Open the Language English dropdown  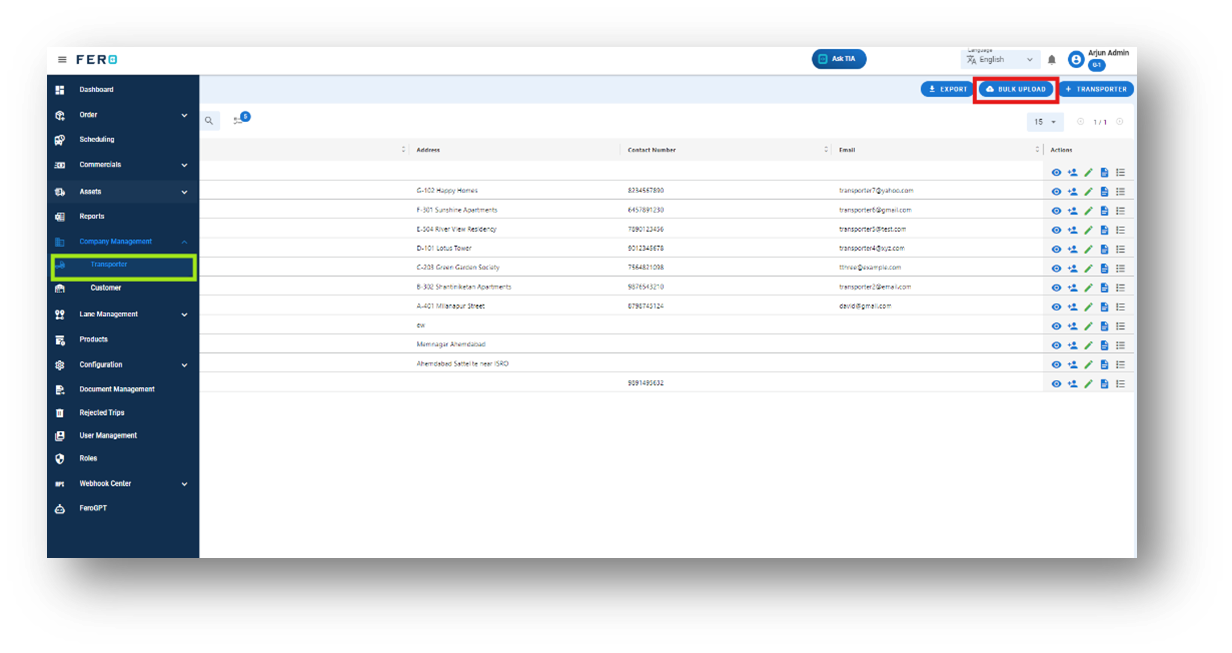pos(1000,59)
